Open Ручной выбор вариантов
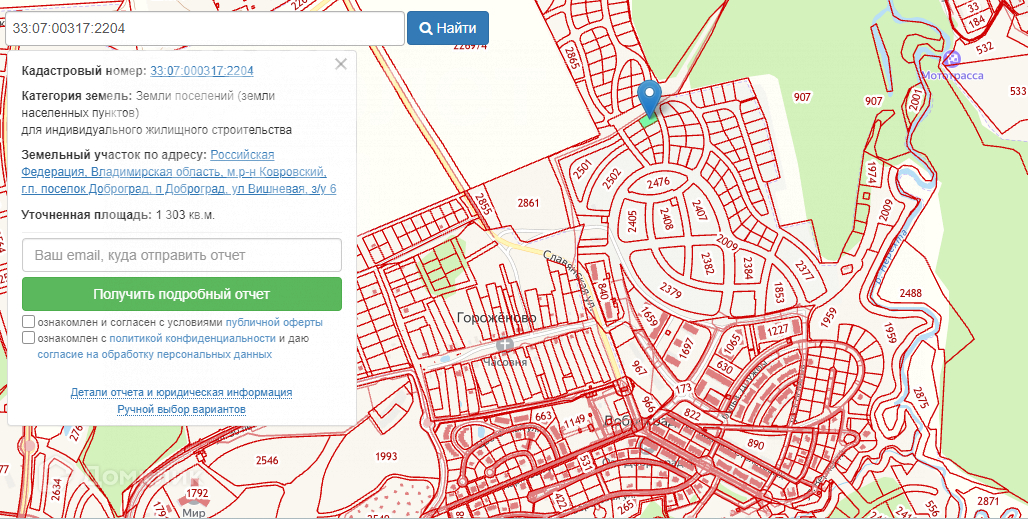This screenshot has width=1028, height=519. (x=181, y=410)
